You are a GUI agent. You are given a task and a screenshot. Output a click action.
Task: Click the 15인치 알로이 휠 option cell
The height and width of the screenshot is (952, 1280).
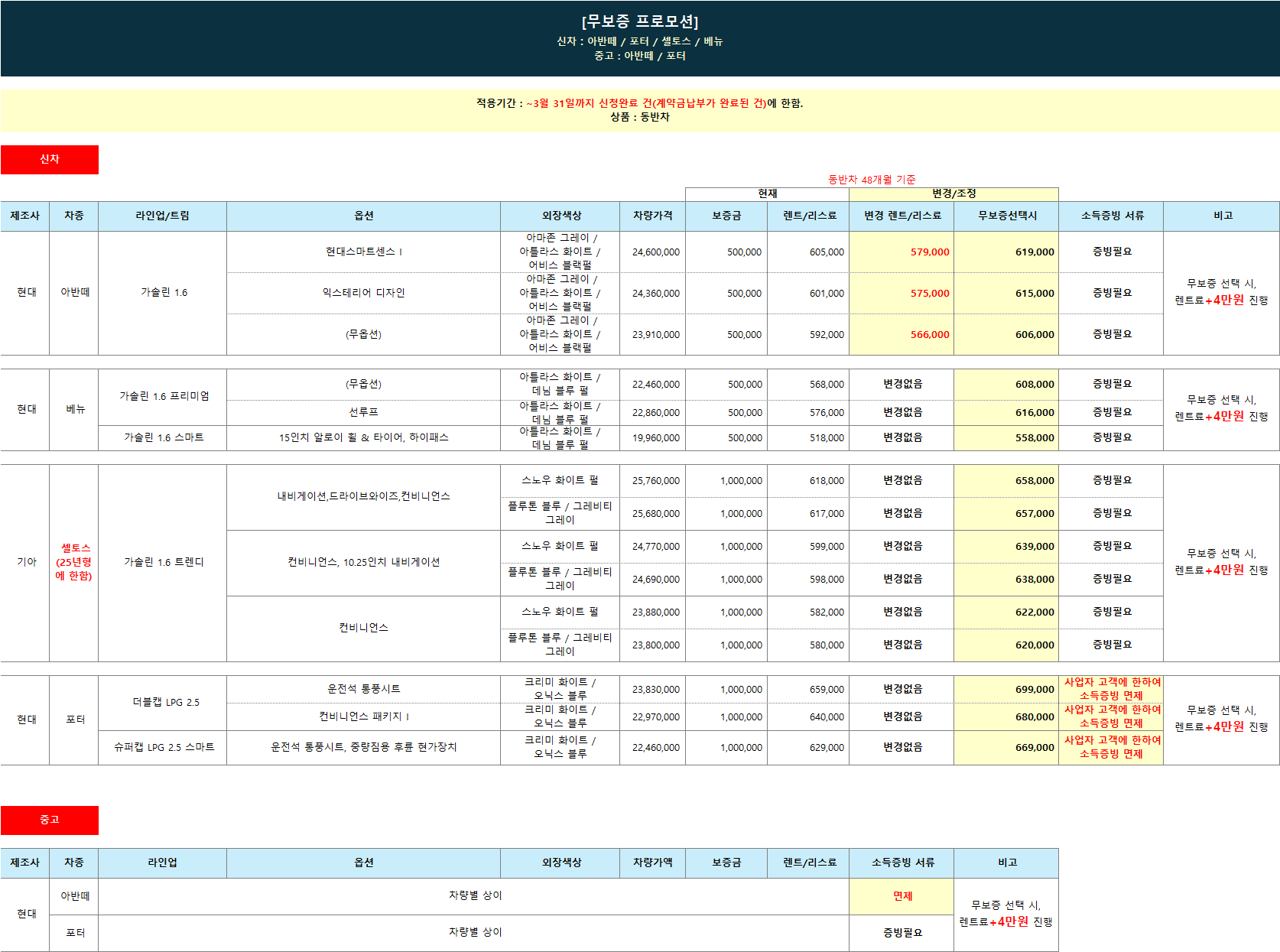(x=363, y=437)
